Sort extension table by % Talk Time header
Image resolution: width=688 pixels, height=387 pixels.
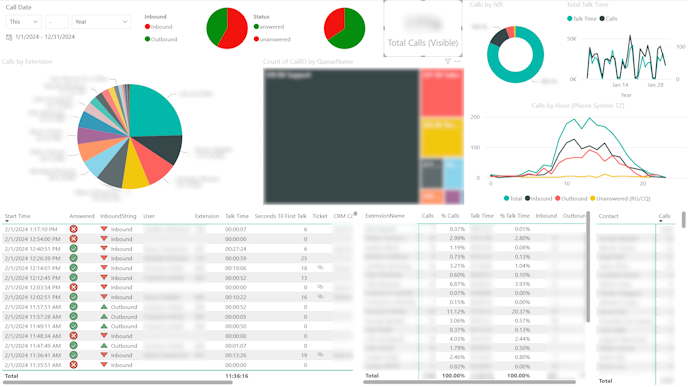point(515,215)
